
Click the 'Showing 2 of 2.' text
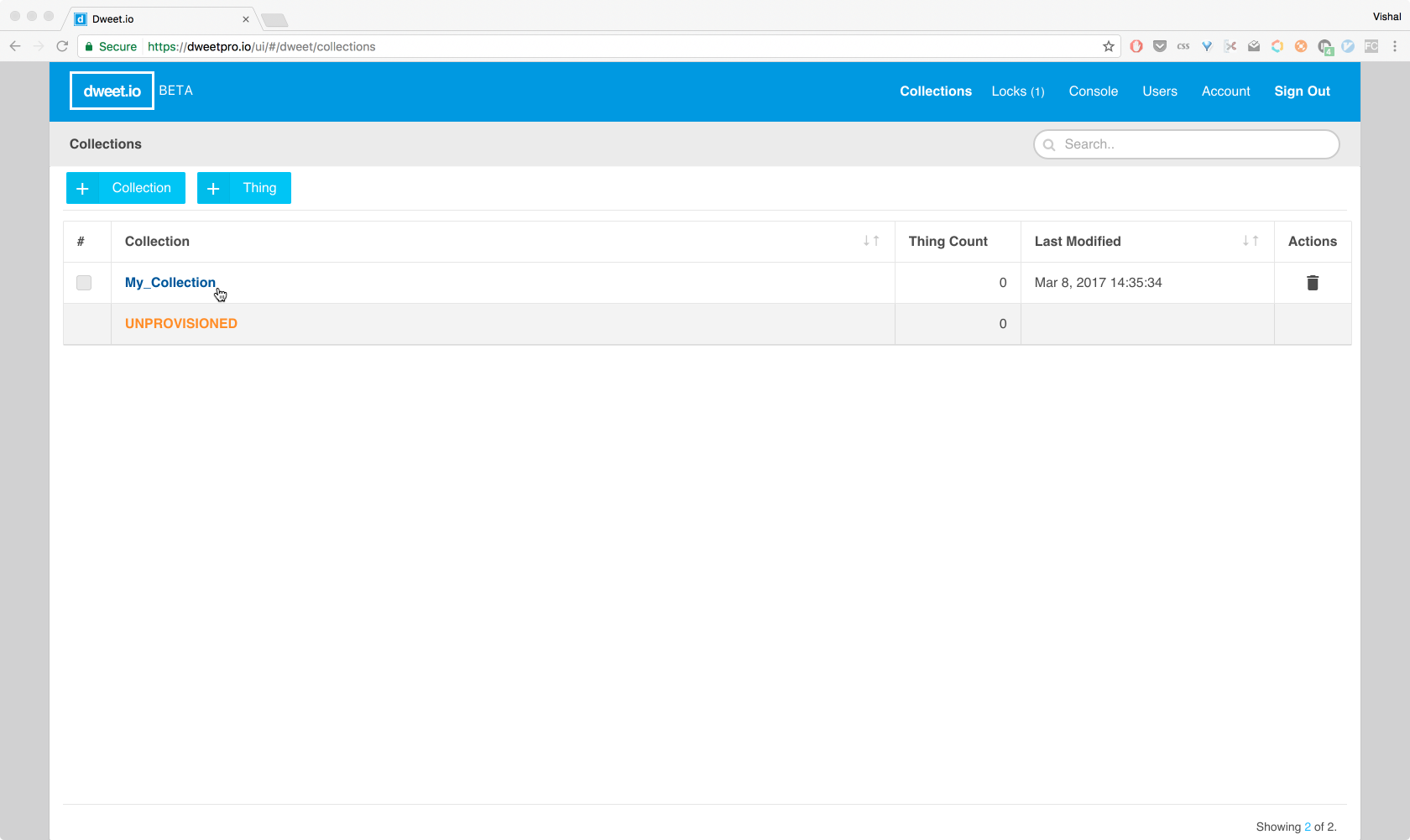1296,827
